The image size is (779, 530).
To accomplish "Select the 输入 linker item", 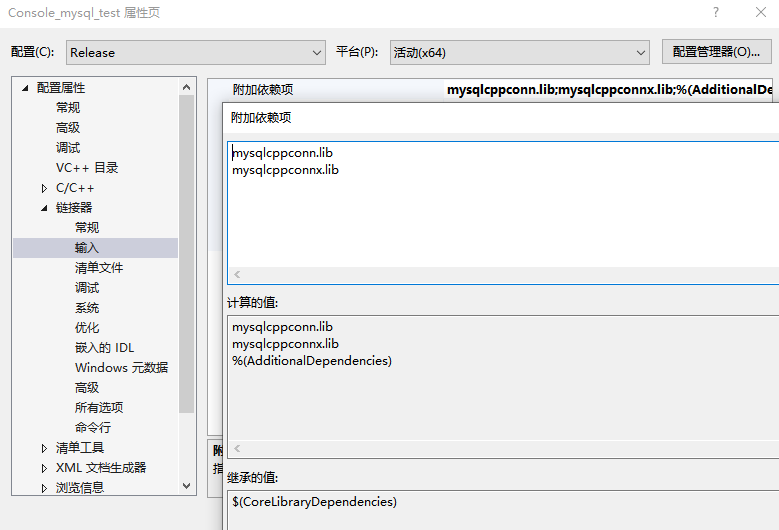I will [87, 247].
